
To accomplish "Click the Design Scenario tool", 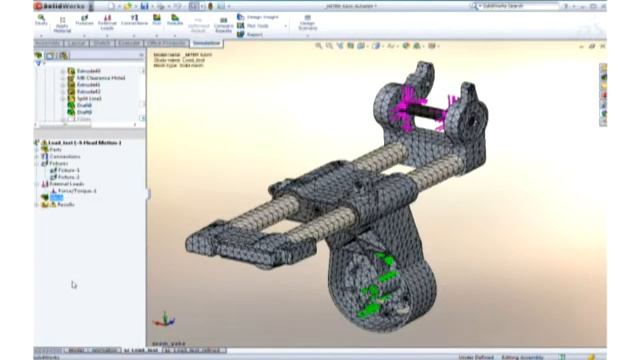I will [x=307, y=23].
